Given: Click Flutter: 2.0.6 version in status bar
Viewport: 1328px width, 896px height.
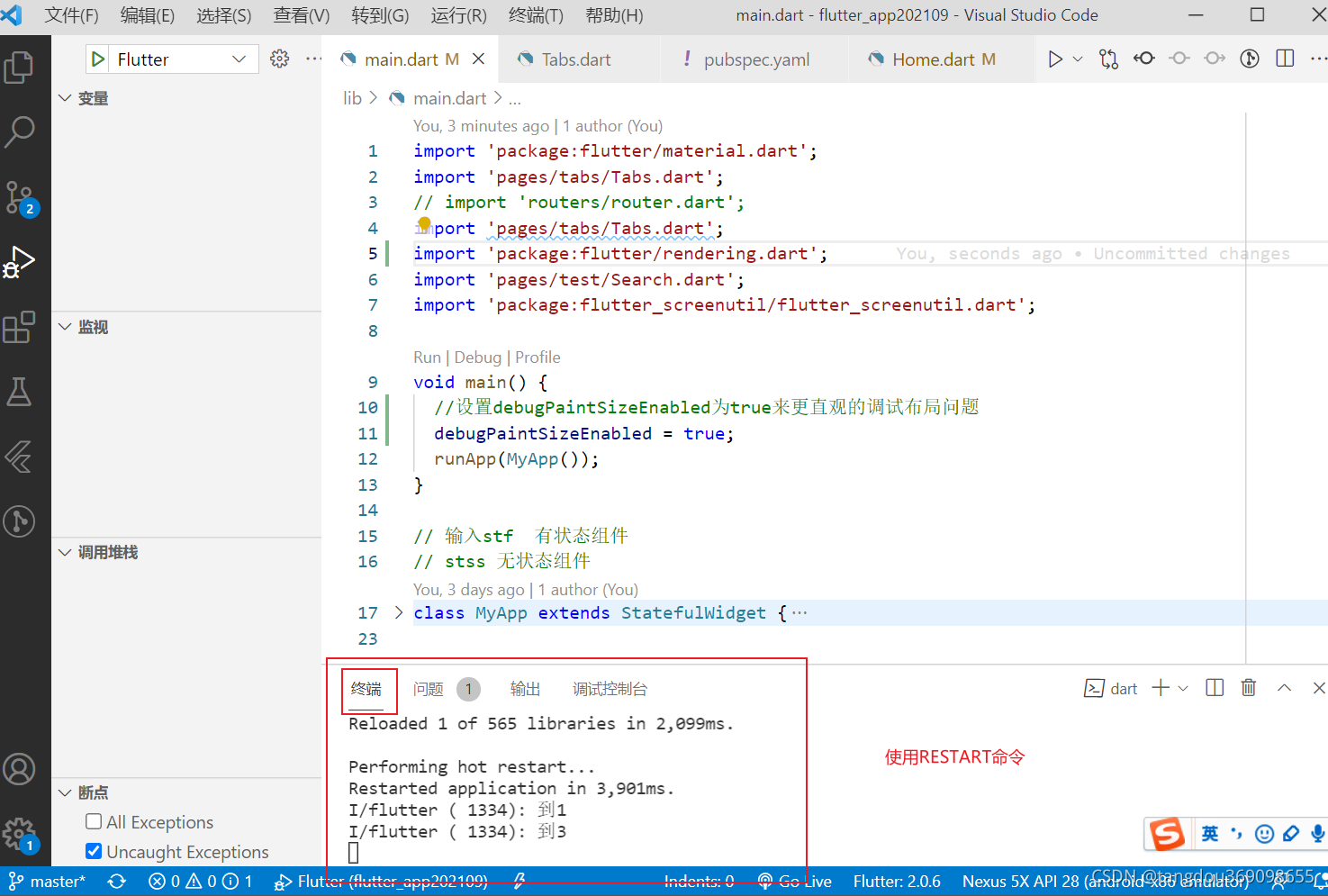Looking at the screenshot, I should coord(897,882).
